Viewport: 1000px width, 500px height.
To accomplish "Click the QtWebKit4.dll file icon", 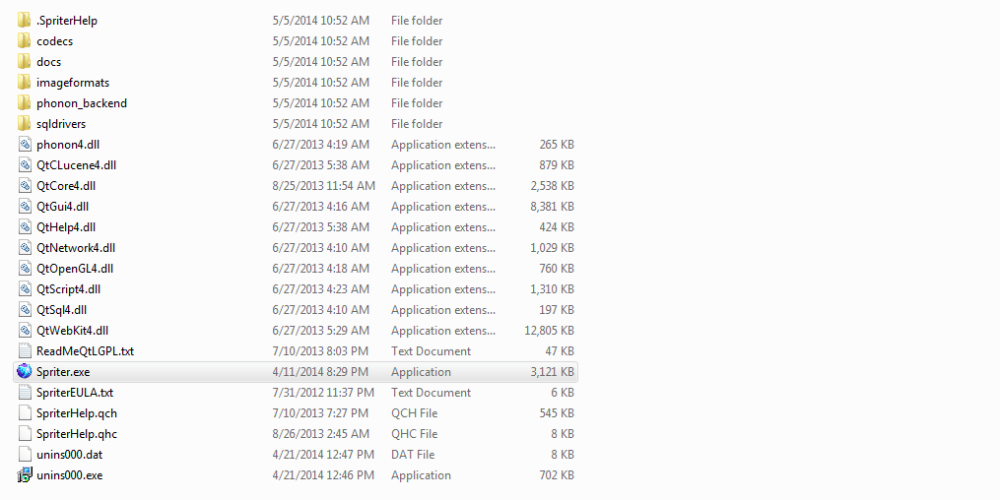I will pos(24,330).
